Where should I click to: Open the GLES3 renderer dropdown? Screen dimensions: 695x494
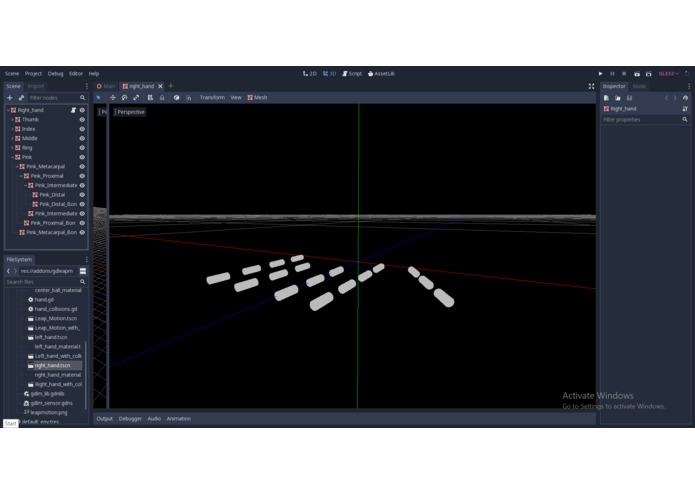click(x=668, y=74)
